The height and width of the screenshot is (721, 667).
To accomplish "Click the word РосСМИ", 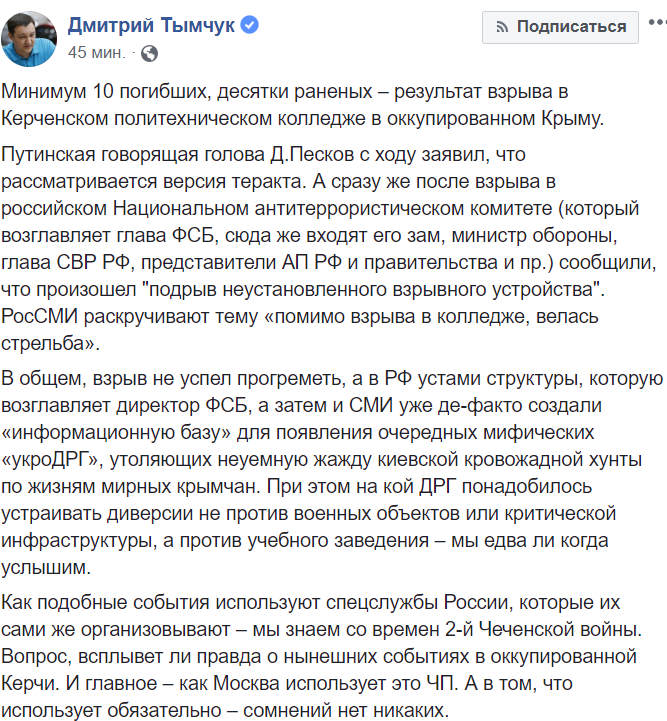I will click(40, 317).
